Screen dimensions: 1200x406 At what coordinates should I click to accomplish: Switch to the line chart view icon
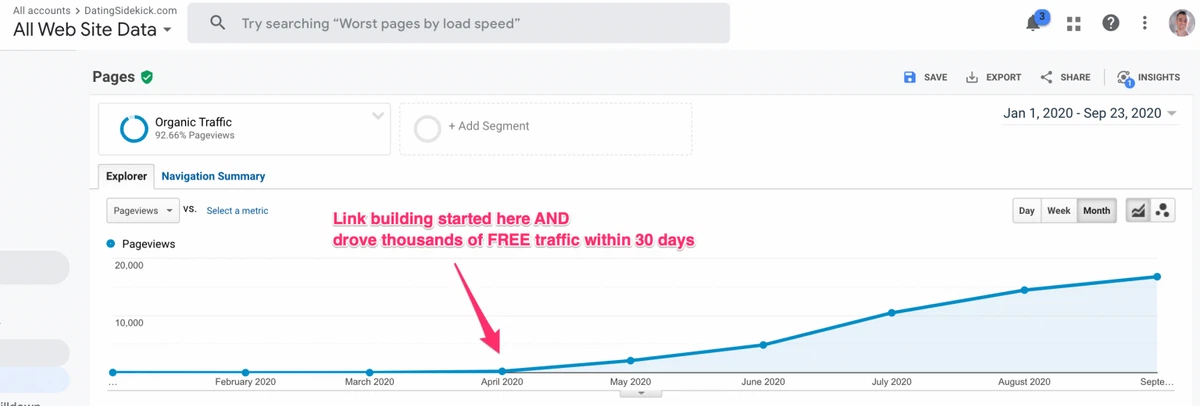tap(1139, 211)
